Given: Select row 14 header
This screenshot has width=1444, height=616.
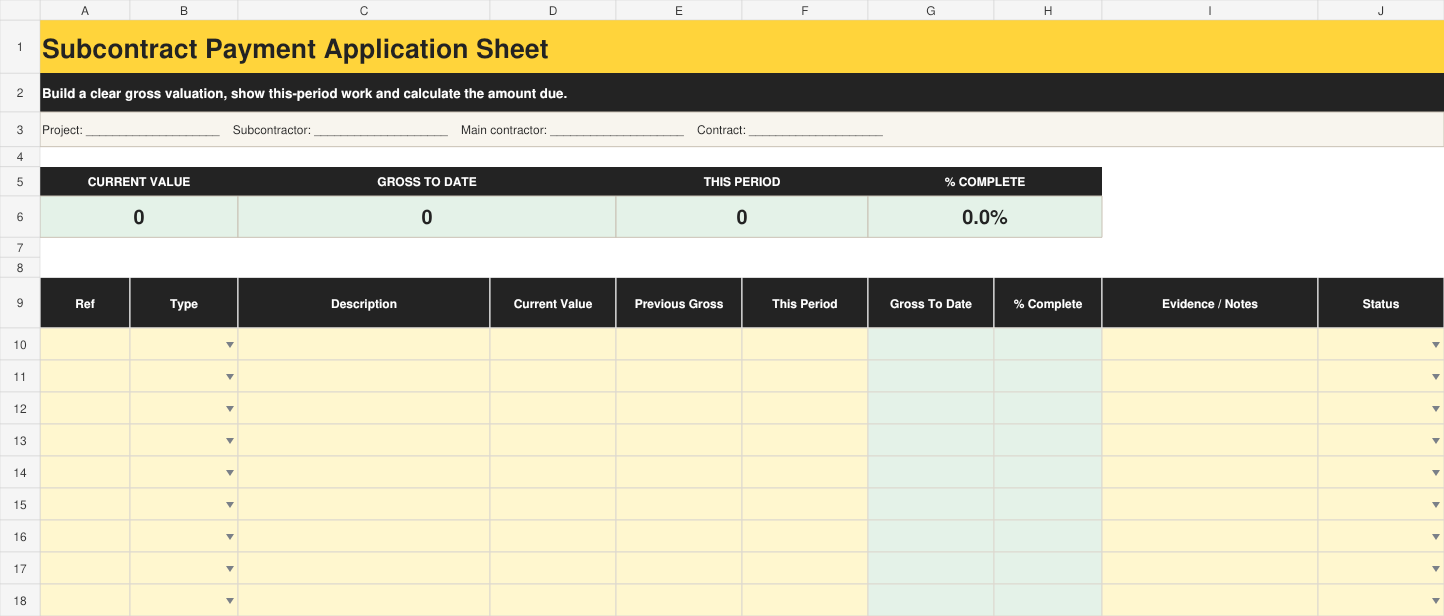Looking at the screenshot, I should tap(20, 472).
